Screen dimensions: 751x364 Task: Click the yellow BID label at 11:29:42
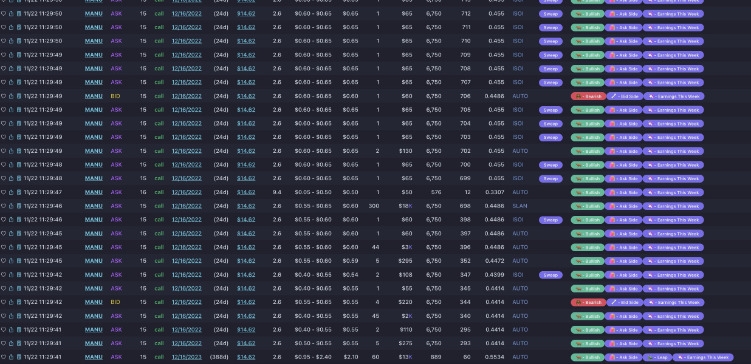[x=115, y=302]
